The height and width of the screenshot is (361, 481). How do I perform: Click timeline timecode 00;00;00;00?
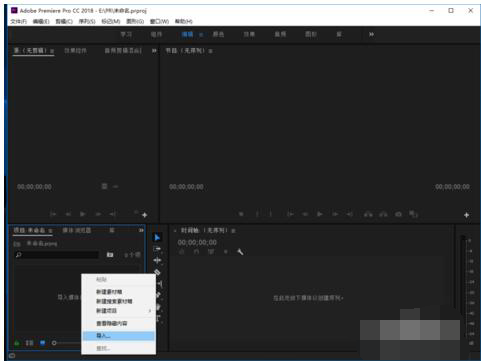[197, 242]
